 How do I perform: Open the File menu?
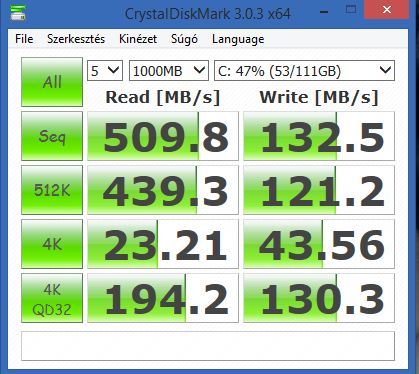pyautogui.click(x=24, y=39)
